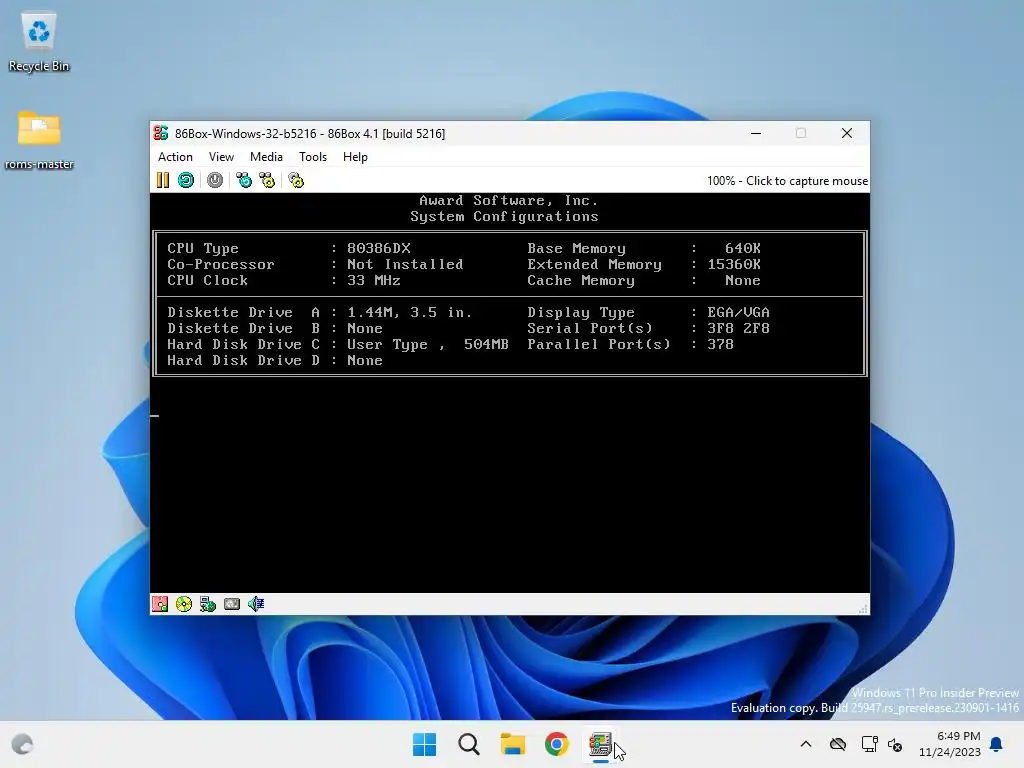Image resolution: width=1024 pixels, height=768 pixels.
Task: Open the View menu
Action: pos(221,157)
